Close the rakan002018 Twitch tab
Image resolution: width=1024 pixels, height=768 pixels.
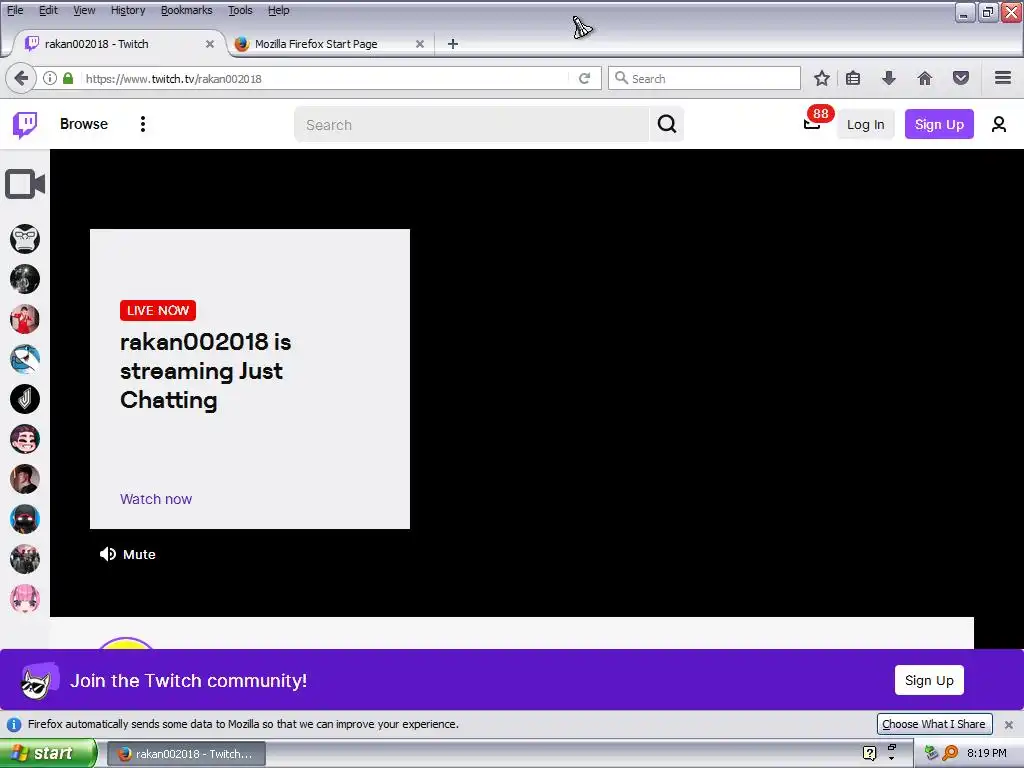click(x=210, y=44)
